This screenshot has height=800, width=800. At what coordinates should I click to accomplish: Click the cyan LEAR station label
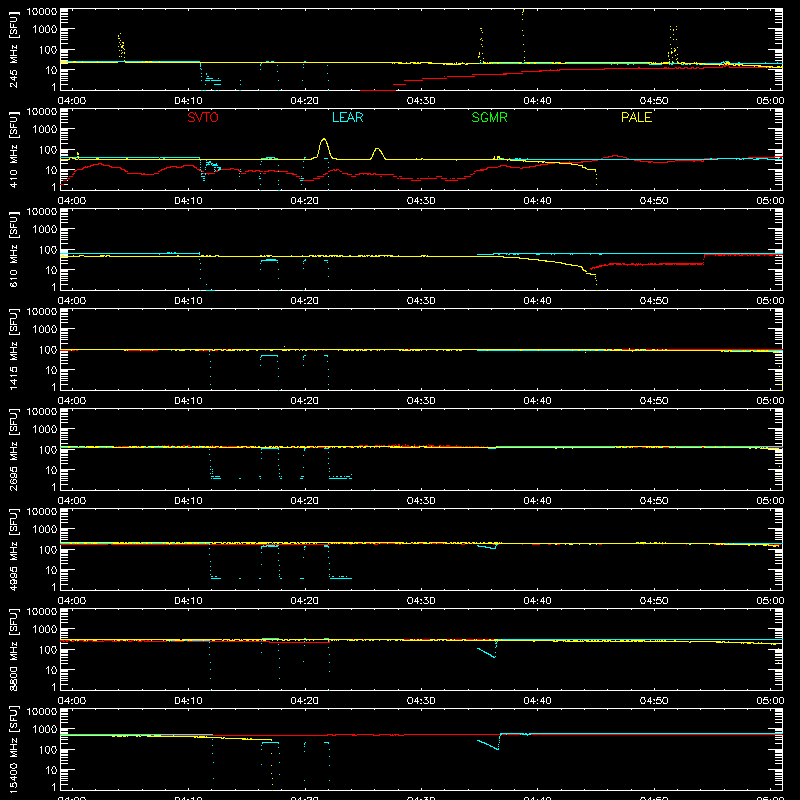click(x=347, y=117)
